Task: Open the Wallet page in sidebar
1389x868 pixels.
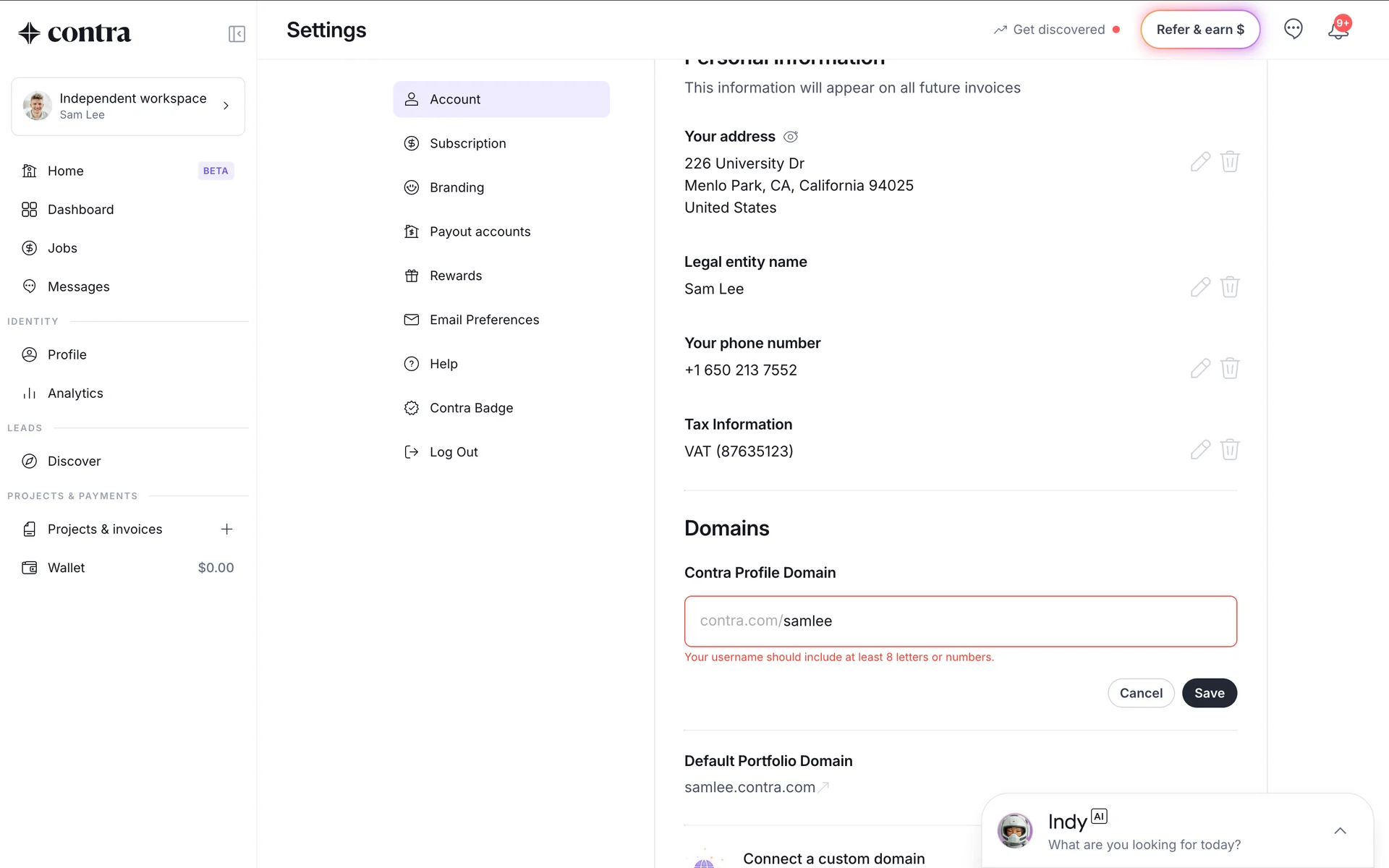Action: [67, 568]
